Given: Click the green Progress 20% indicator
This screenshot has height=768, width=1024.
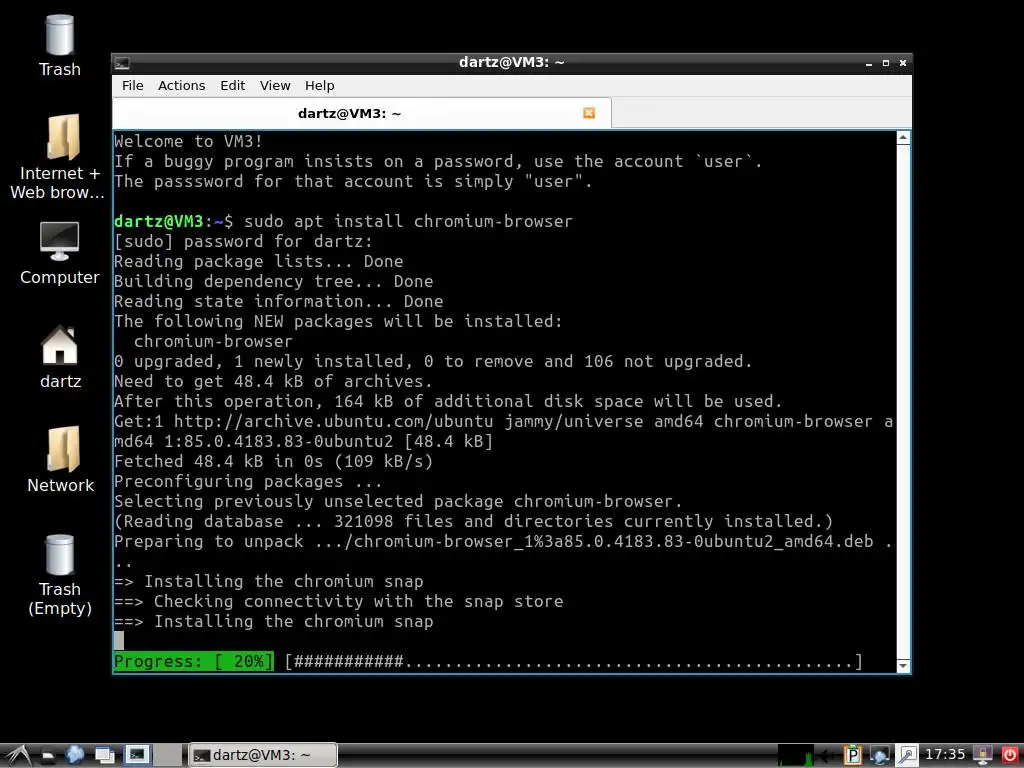Looking at the screenshot, I should (x=194, y=662).
